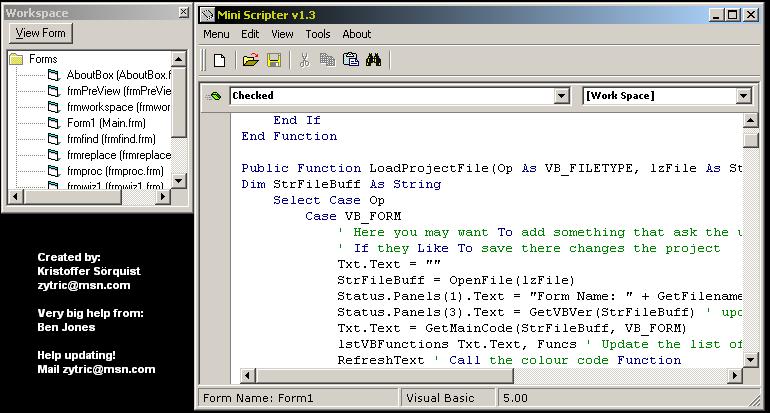Close the Workspace panel
The height and width of the screenshot is (413, 770).
[x=183, y=12]
